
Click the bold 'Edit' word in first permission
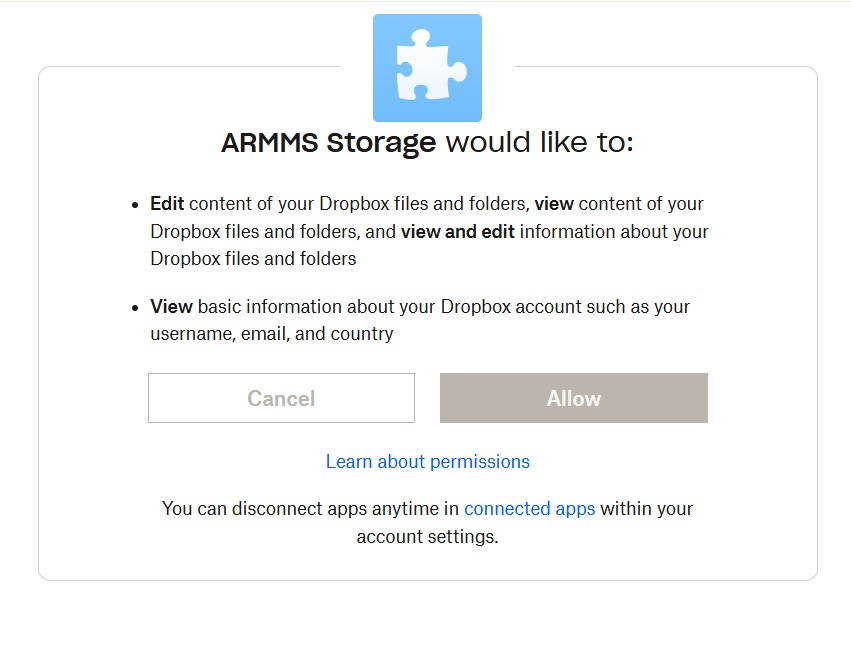(167, 203)
